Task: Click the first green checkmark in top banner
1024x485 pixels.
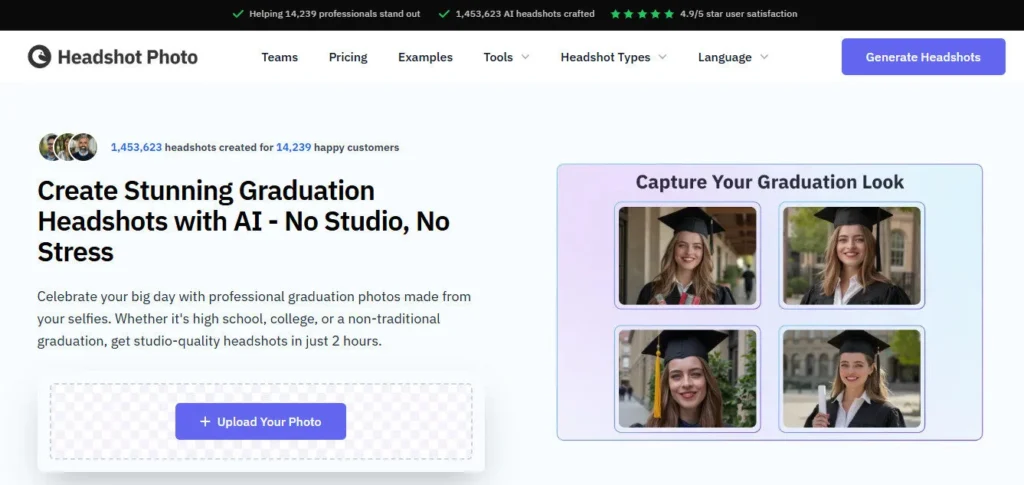Action: pyautogui.click(x=238, y=14)
